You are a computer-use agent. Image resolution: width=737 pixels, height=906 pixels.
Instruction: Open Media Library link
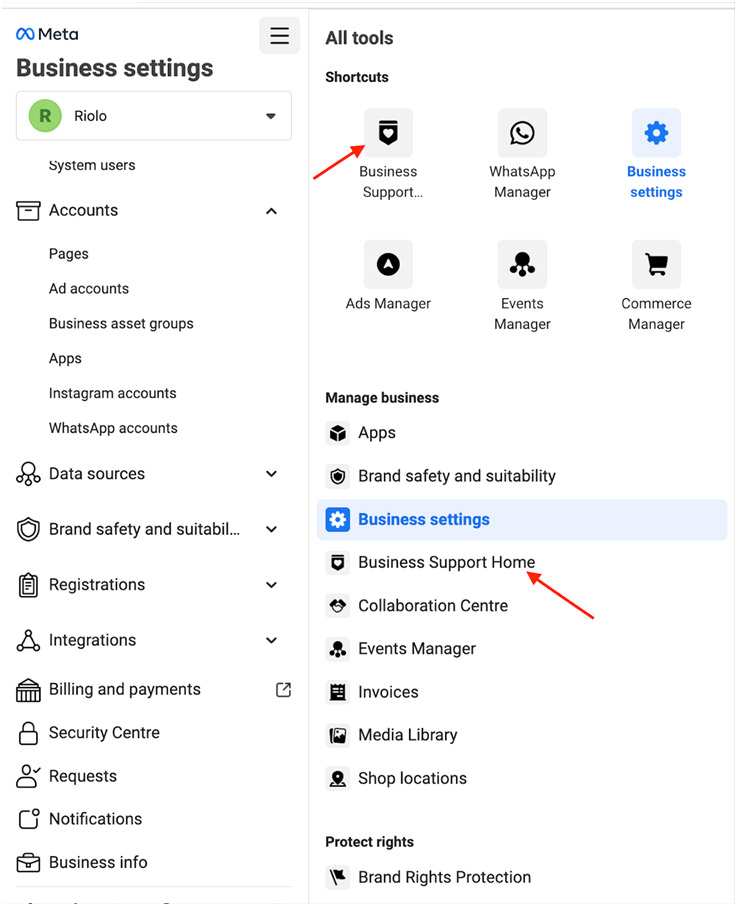(408, 735)
